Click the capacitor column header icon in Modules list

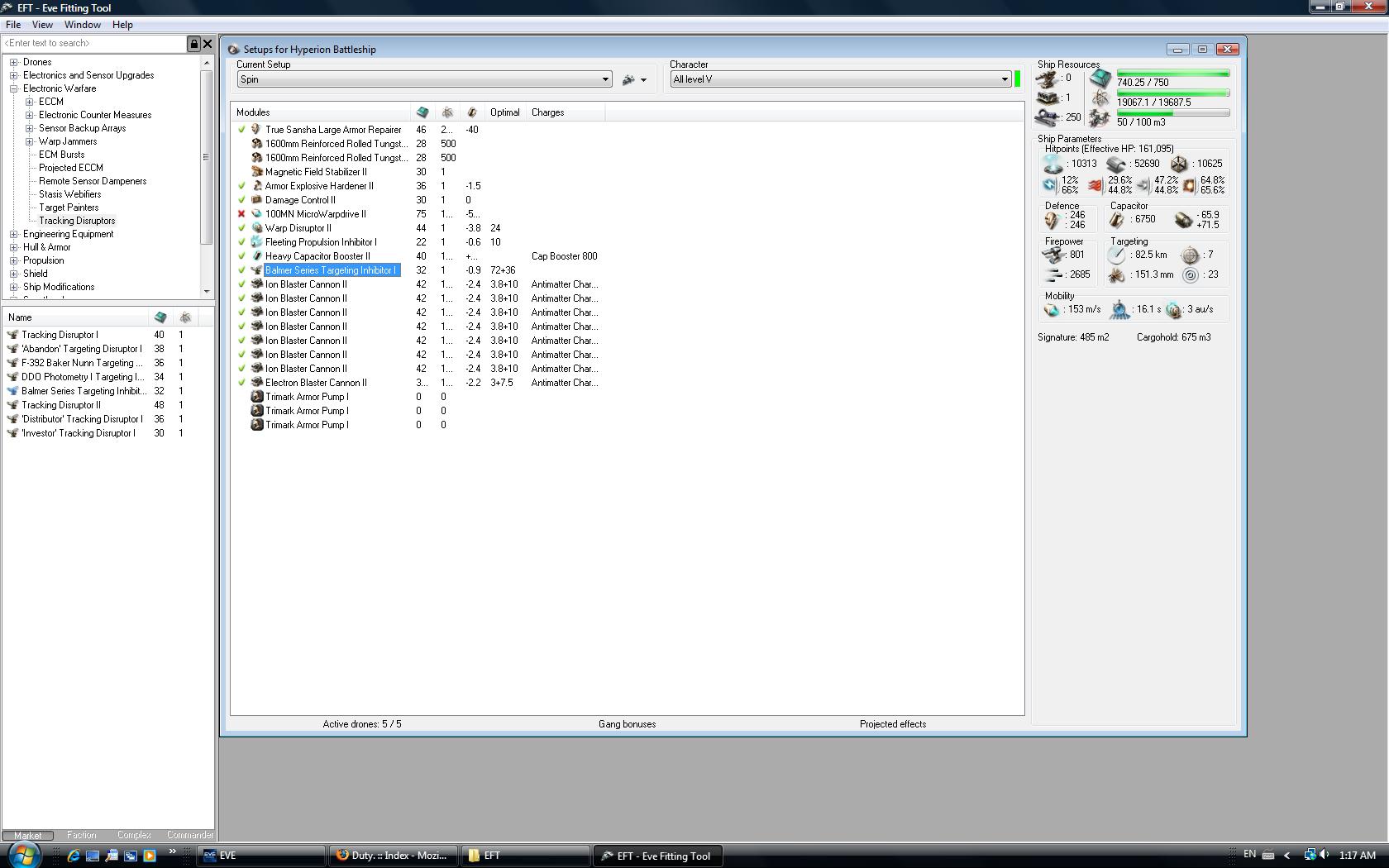click(472, 112)
